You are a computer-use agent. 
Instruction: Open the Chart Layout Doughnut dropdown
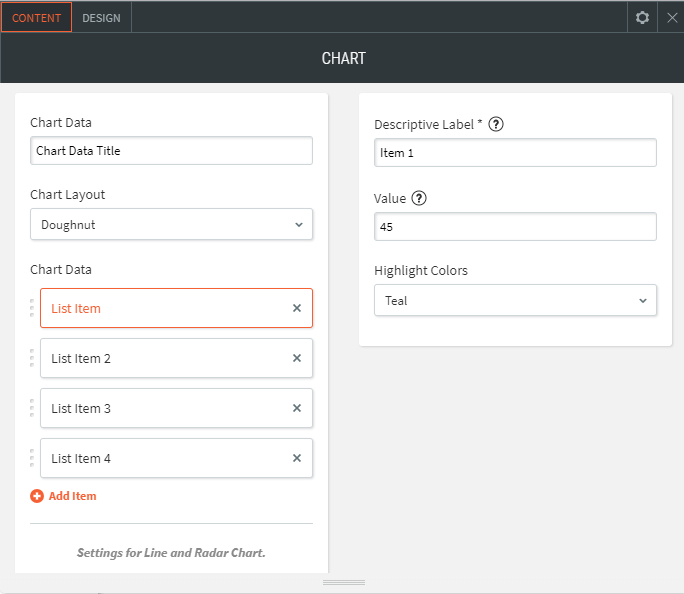(171, 225)
